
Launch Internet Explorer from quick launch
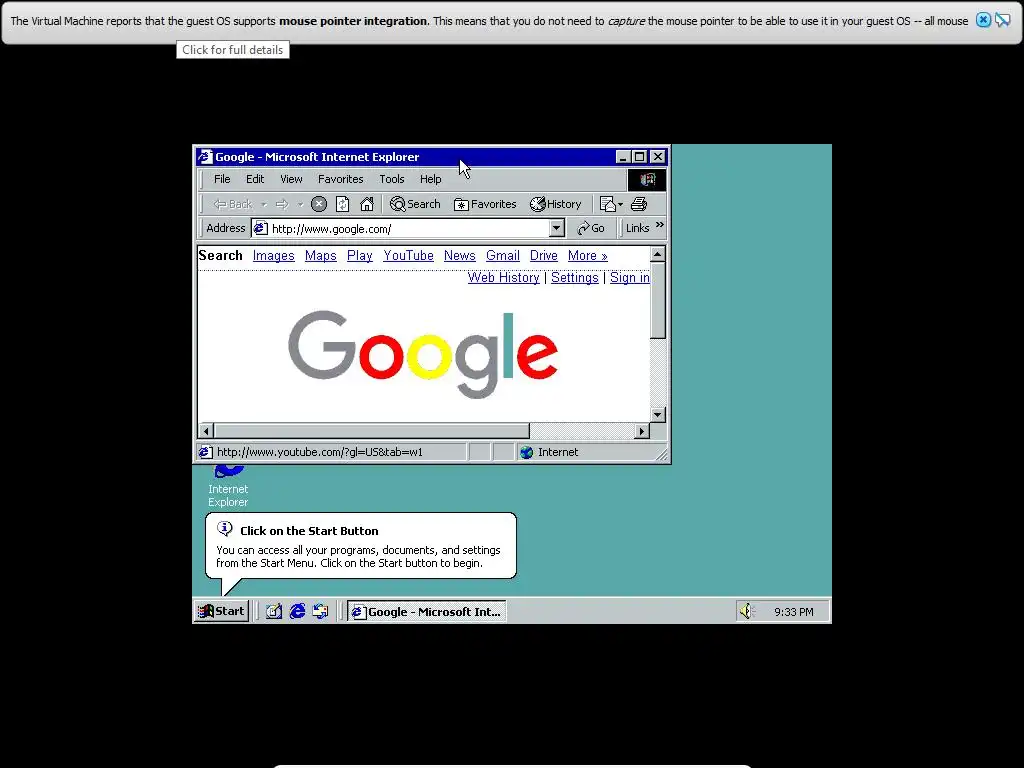pos(297,611)
